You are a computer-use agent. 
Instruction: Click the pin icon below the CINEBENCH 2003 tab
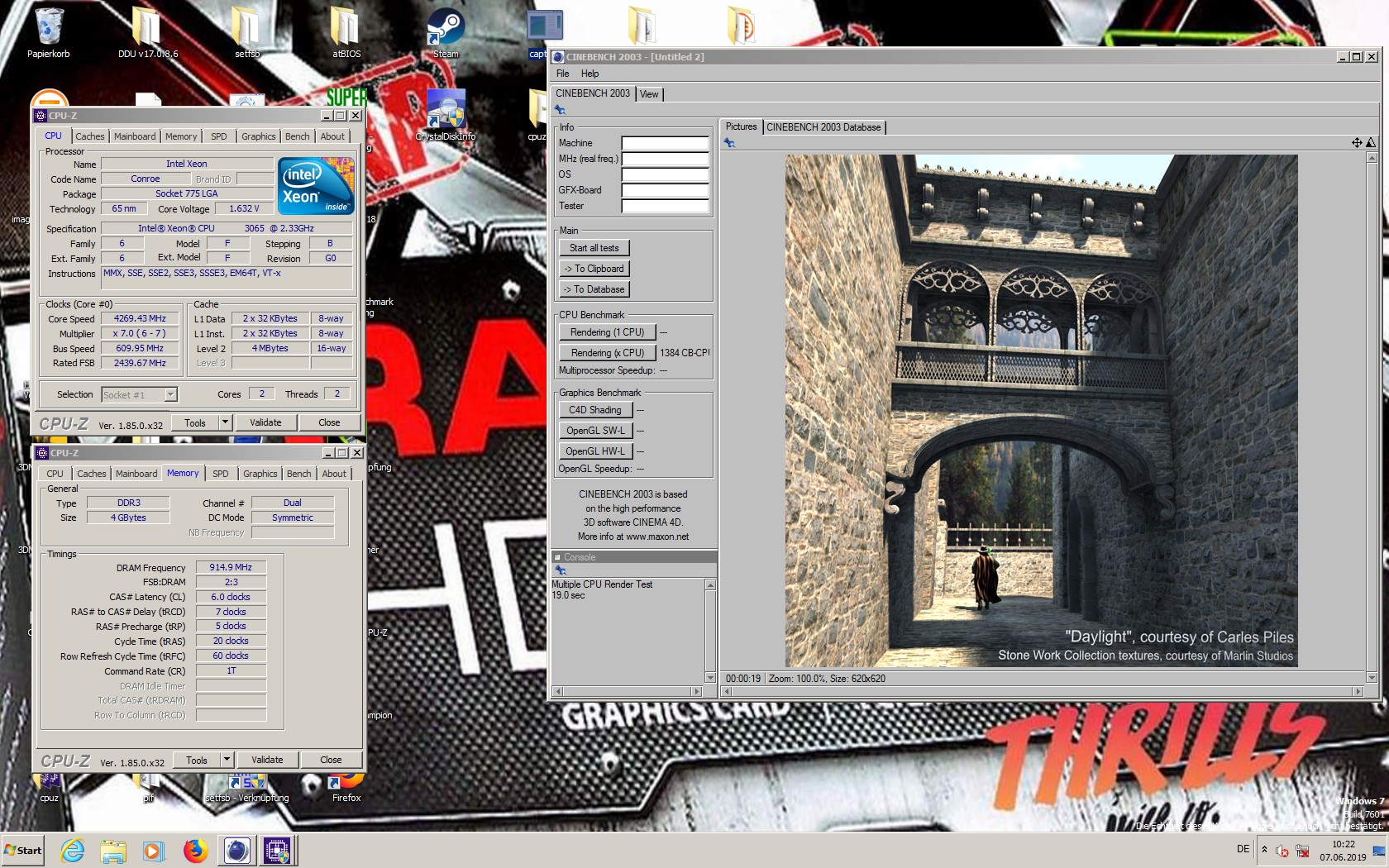560,110
